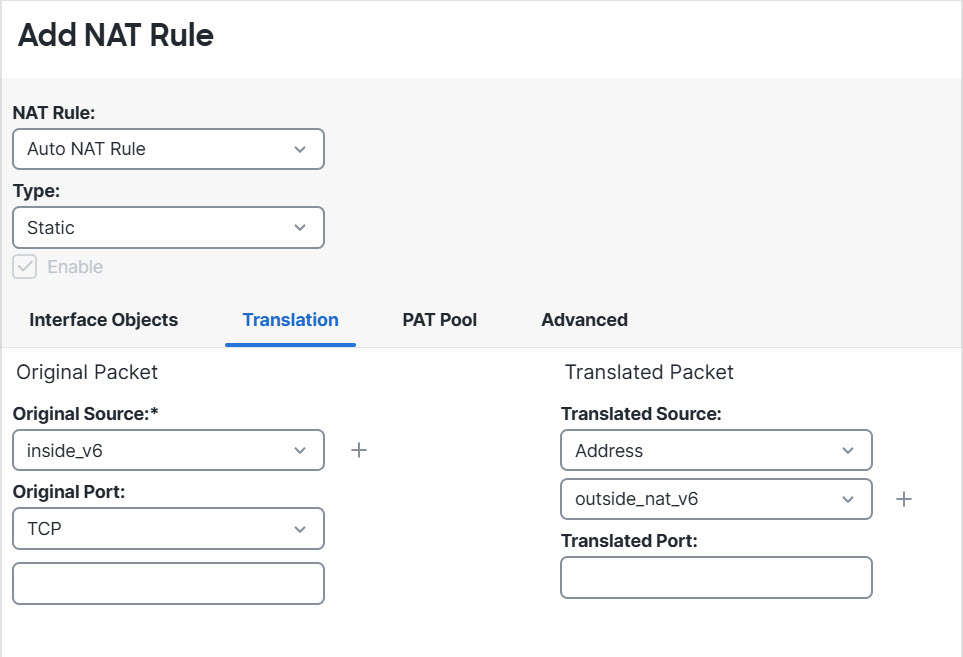Open the Advanced tab
The width and height of the screenshot is (963, 657).
[x=584, y=320]
